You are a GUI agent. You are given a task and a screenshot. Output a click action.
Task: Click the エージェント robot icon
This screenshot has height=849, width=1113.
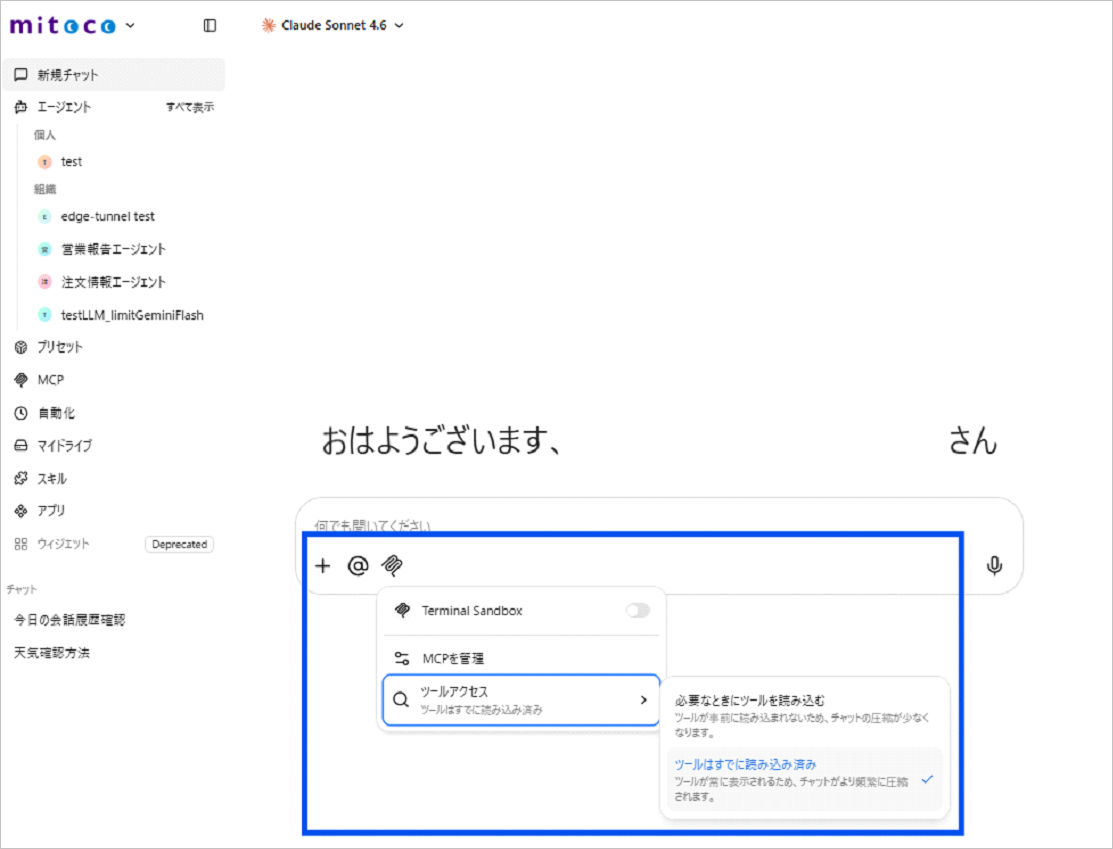point(21,107)
